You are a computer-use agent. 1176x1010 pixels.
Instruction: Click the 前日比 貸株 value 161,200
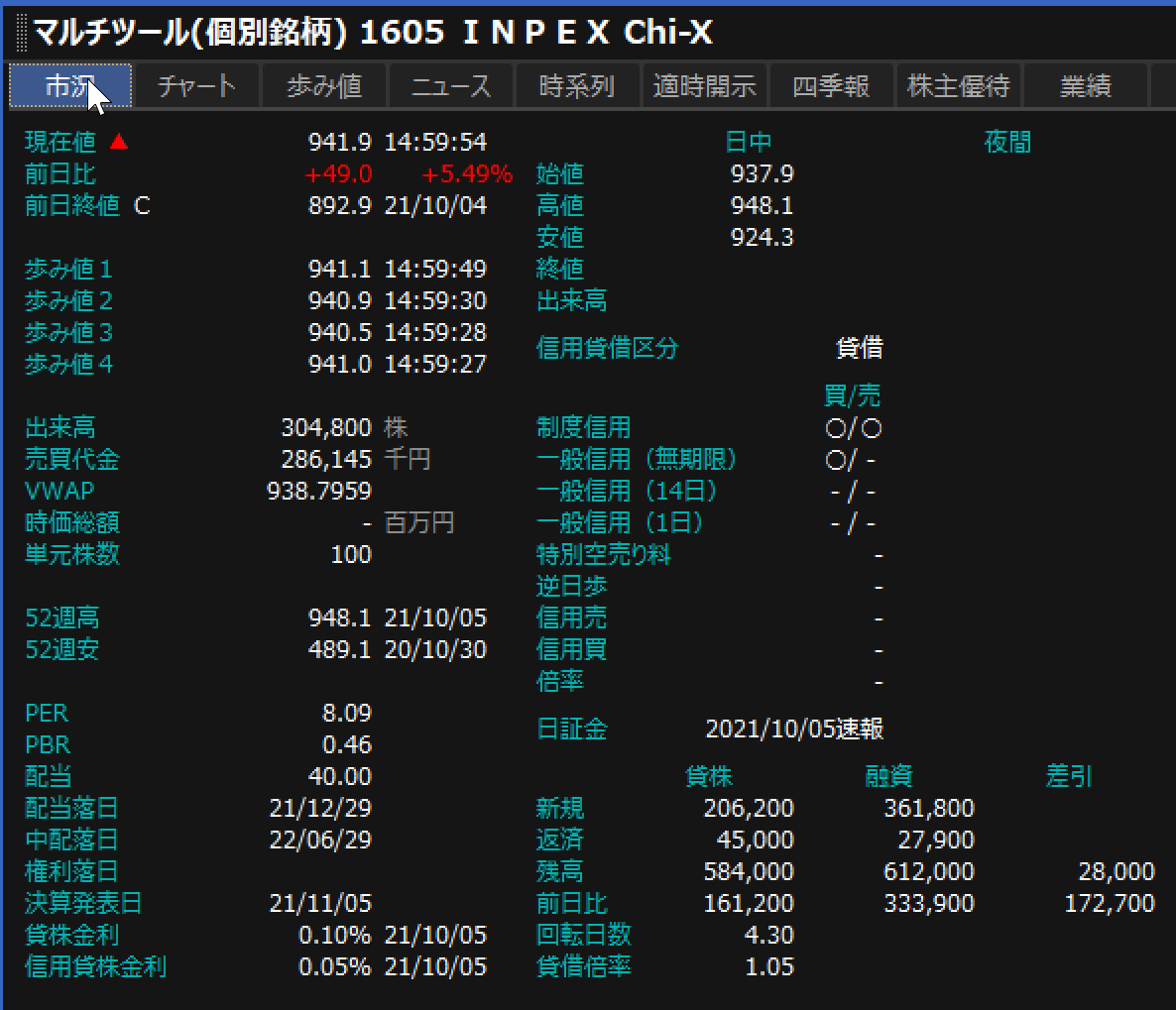pos(749,904)
